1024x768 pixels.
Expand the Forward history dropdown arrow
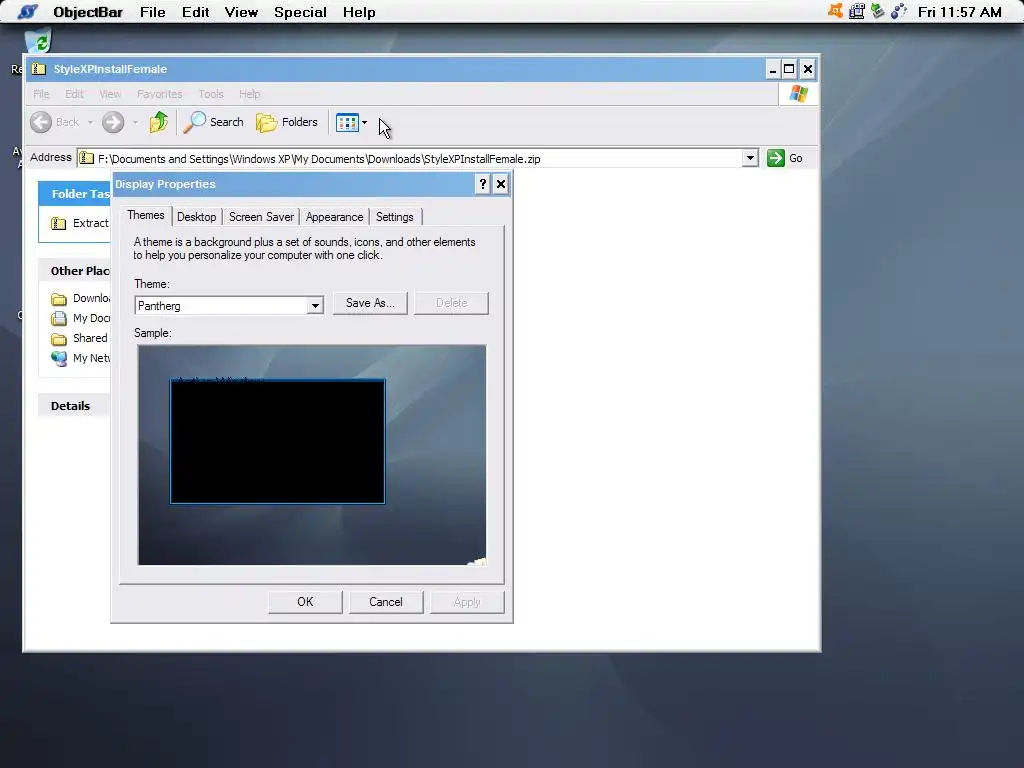(x=135, y=122)
